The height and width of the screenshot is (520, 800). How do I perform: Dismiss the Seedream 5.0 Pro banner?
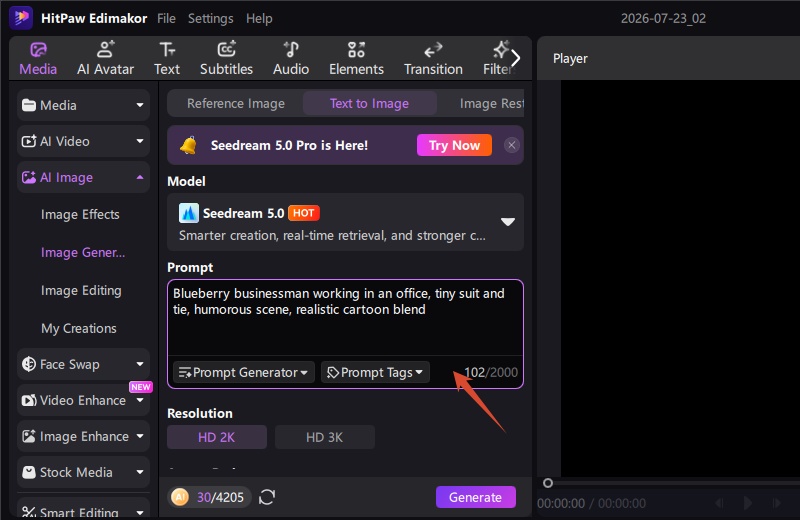(x=511, y=145)
